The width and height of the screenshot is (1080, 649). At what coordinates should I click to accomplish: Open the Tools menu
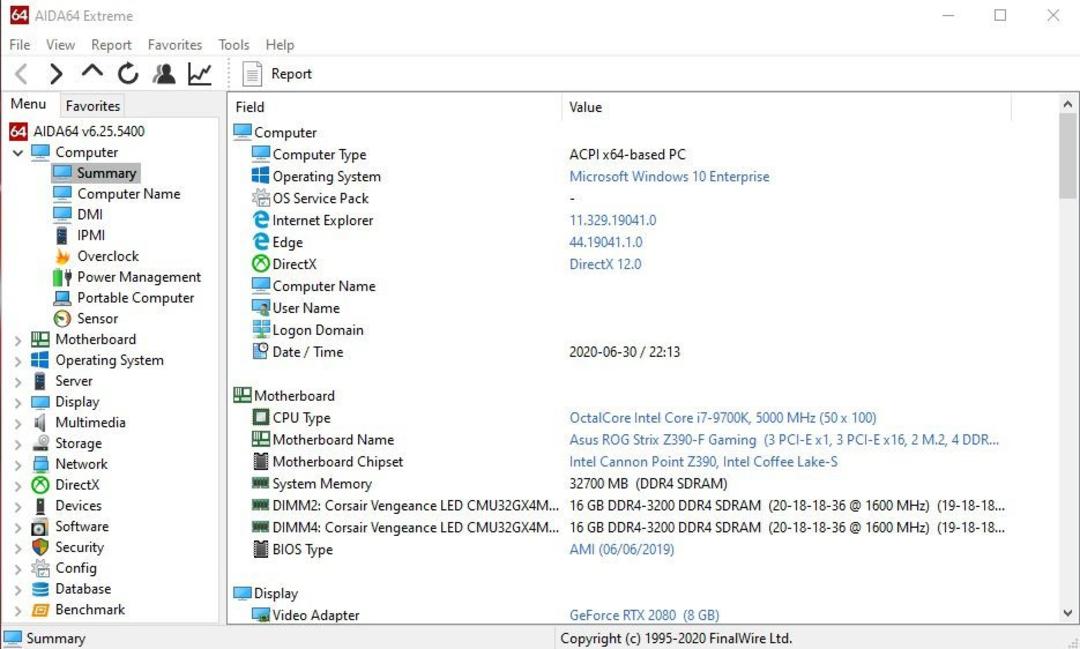[x=233, y=45]
